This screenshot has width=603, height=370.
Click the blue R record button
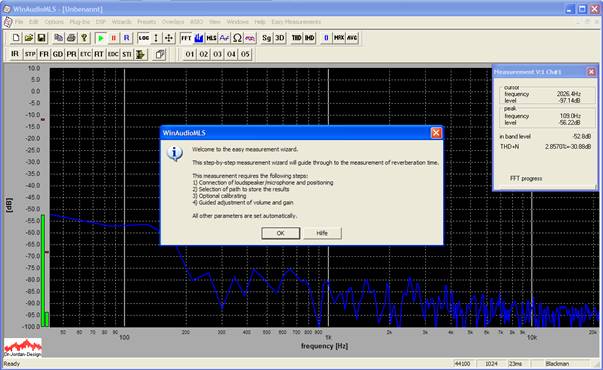pos(126,38)
